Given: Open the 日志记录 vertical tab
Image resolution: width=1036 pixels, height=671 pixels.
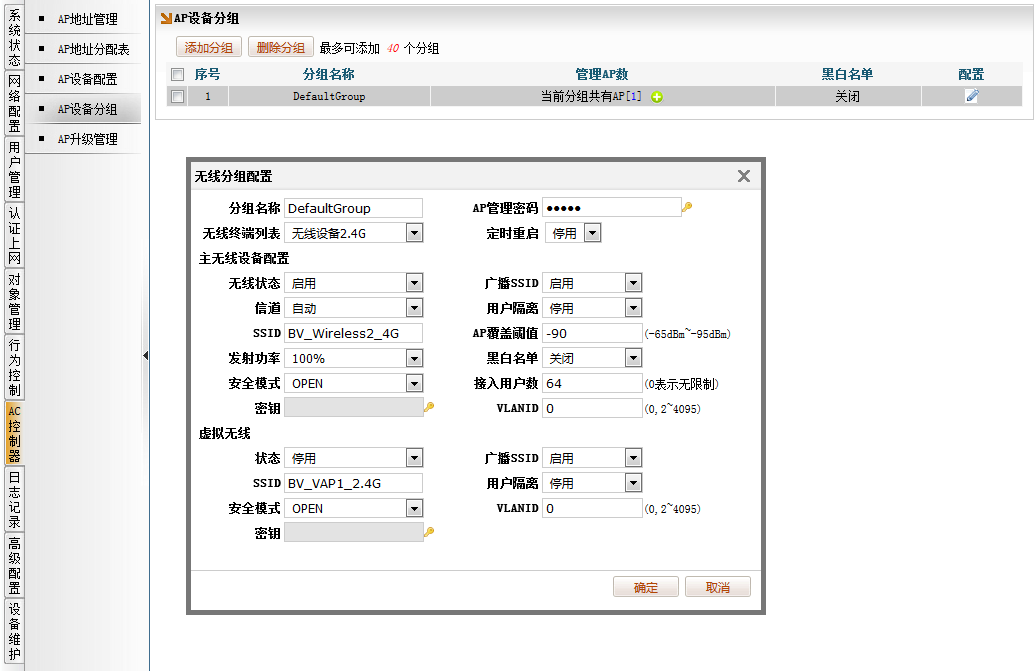Looking at the screenshot, I should (x=15, y=499).
